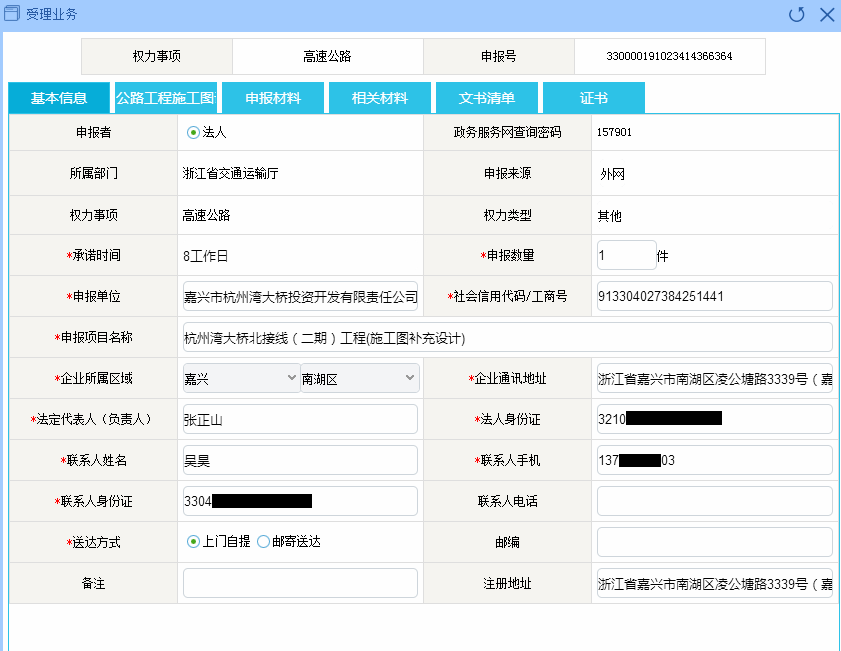Switch to the 基本信息 tab
Image resolution: width=841 pixels, height=651 pixels.
[x=59, y=98]
